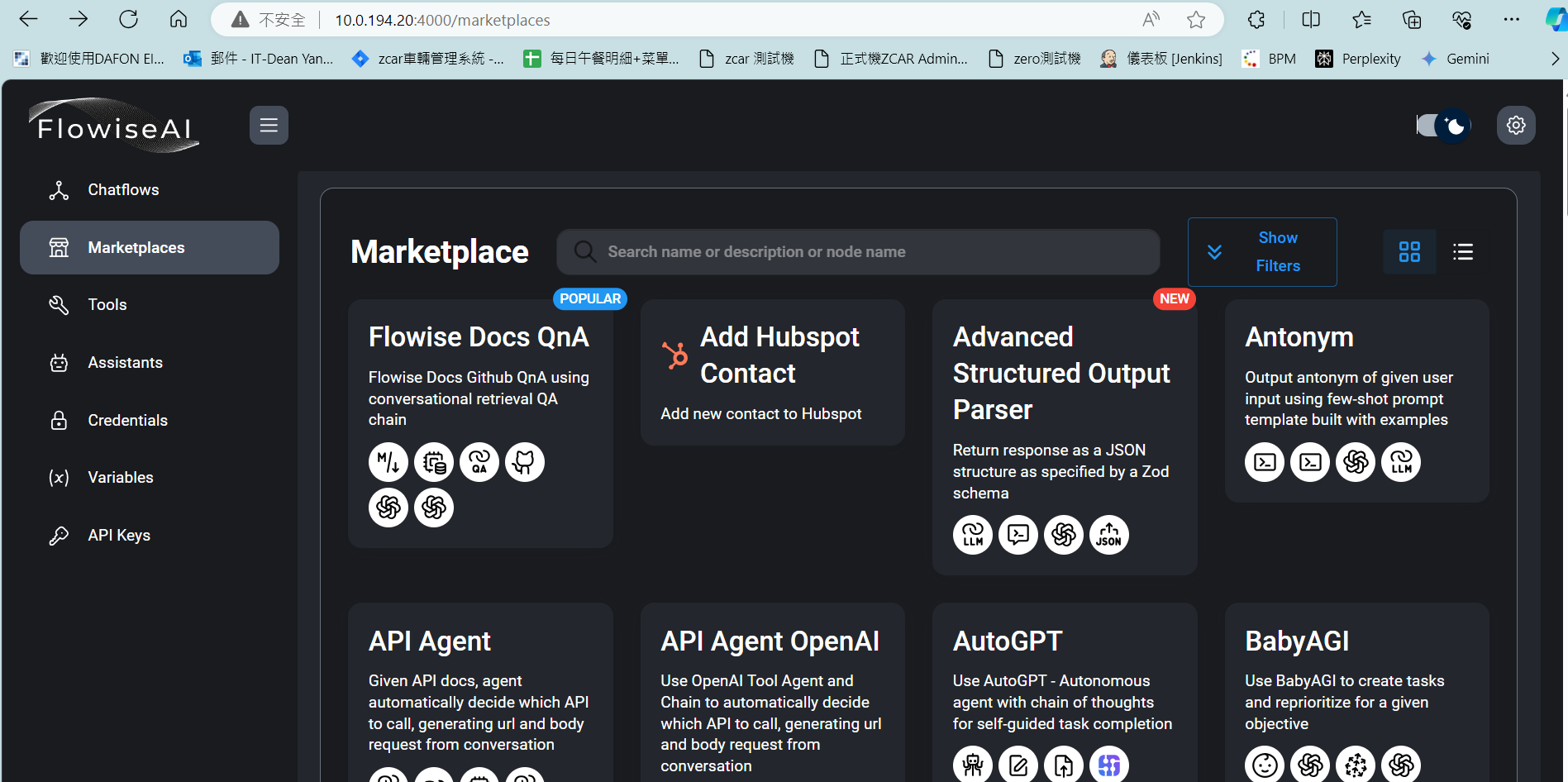The width and height of the screenshot is (1568, 782).
Task: Switch to list view layout
Action: click(x=1462, y=252)
